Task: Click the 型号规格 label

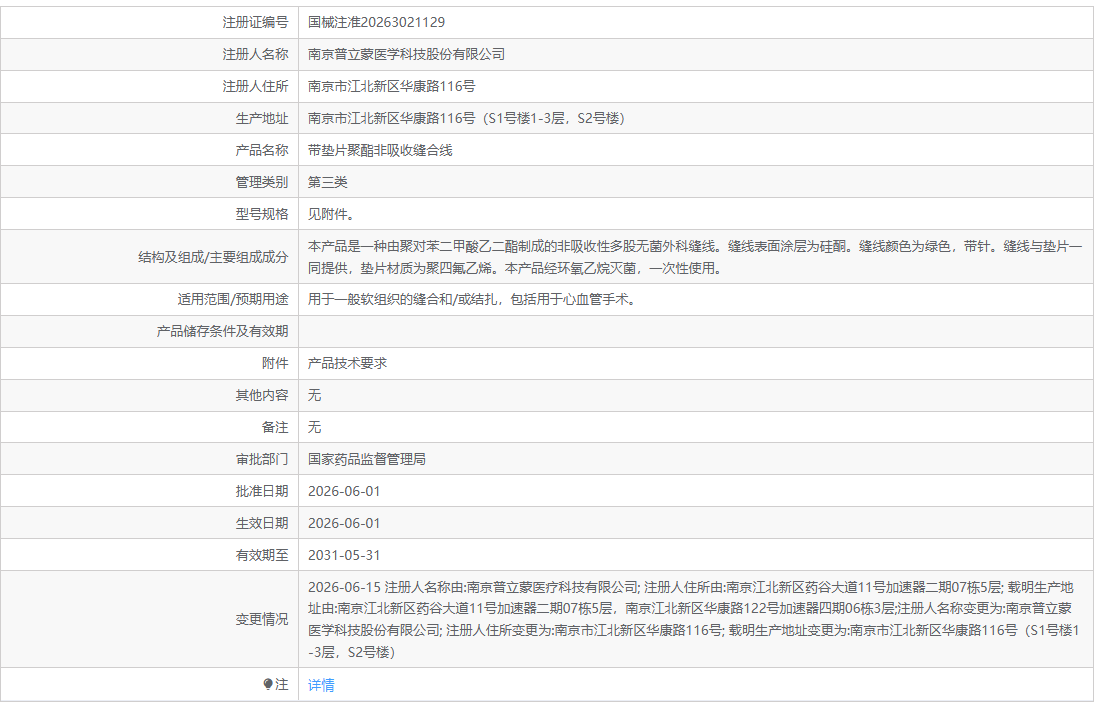Action: (x=262, y=215)
